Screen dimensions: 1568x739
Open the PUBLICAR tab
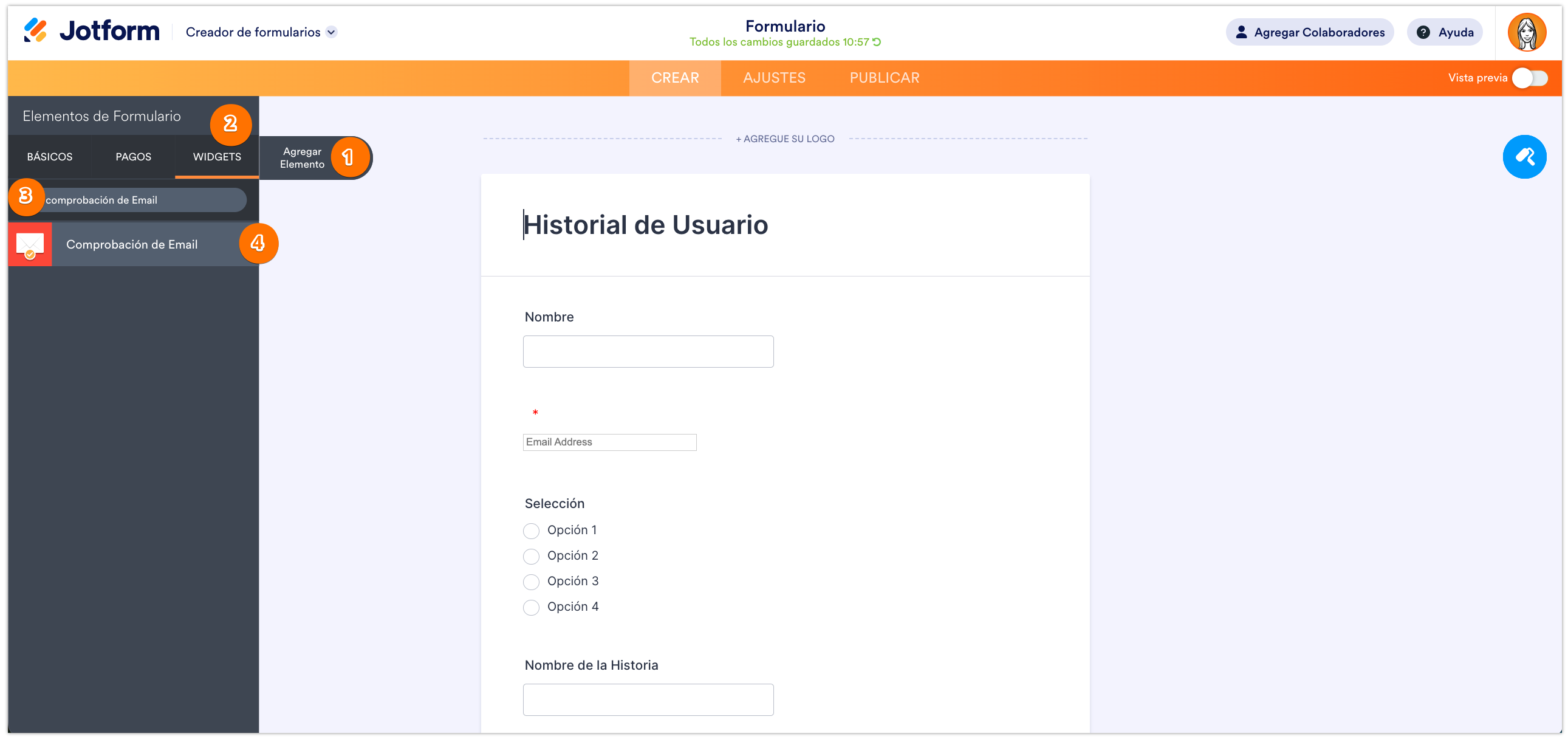click(x=884, y=78)
